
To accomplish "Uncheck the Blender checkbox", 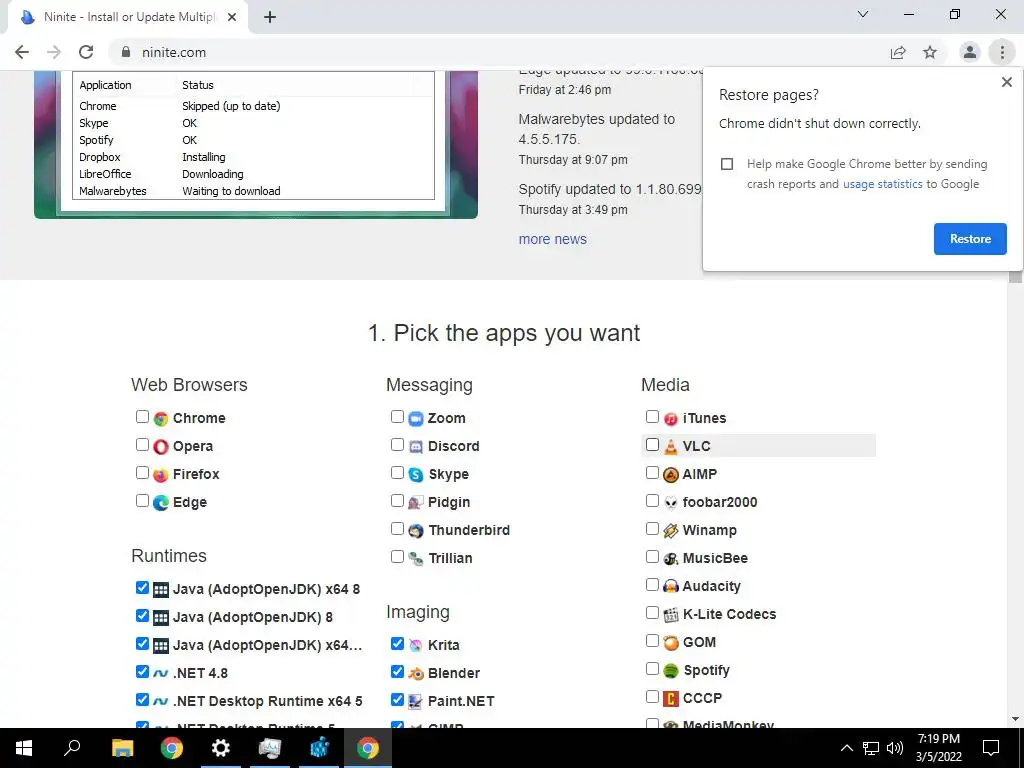I will click(x=397, y=671).
